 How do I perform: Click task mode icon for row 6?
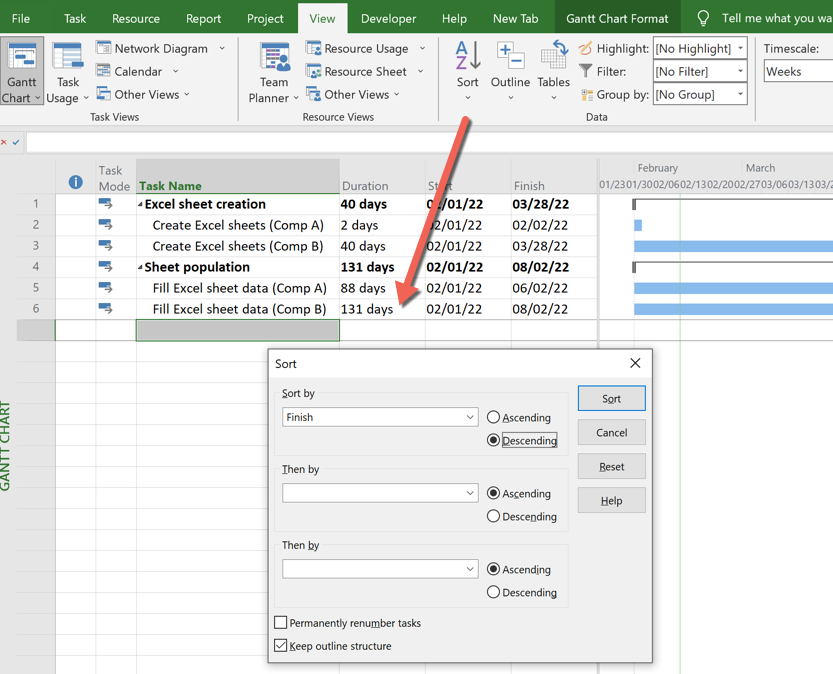[105, 308]
